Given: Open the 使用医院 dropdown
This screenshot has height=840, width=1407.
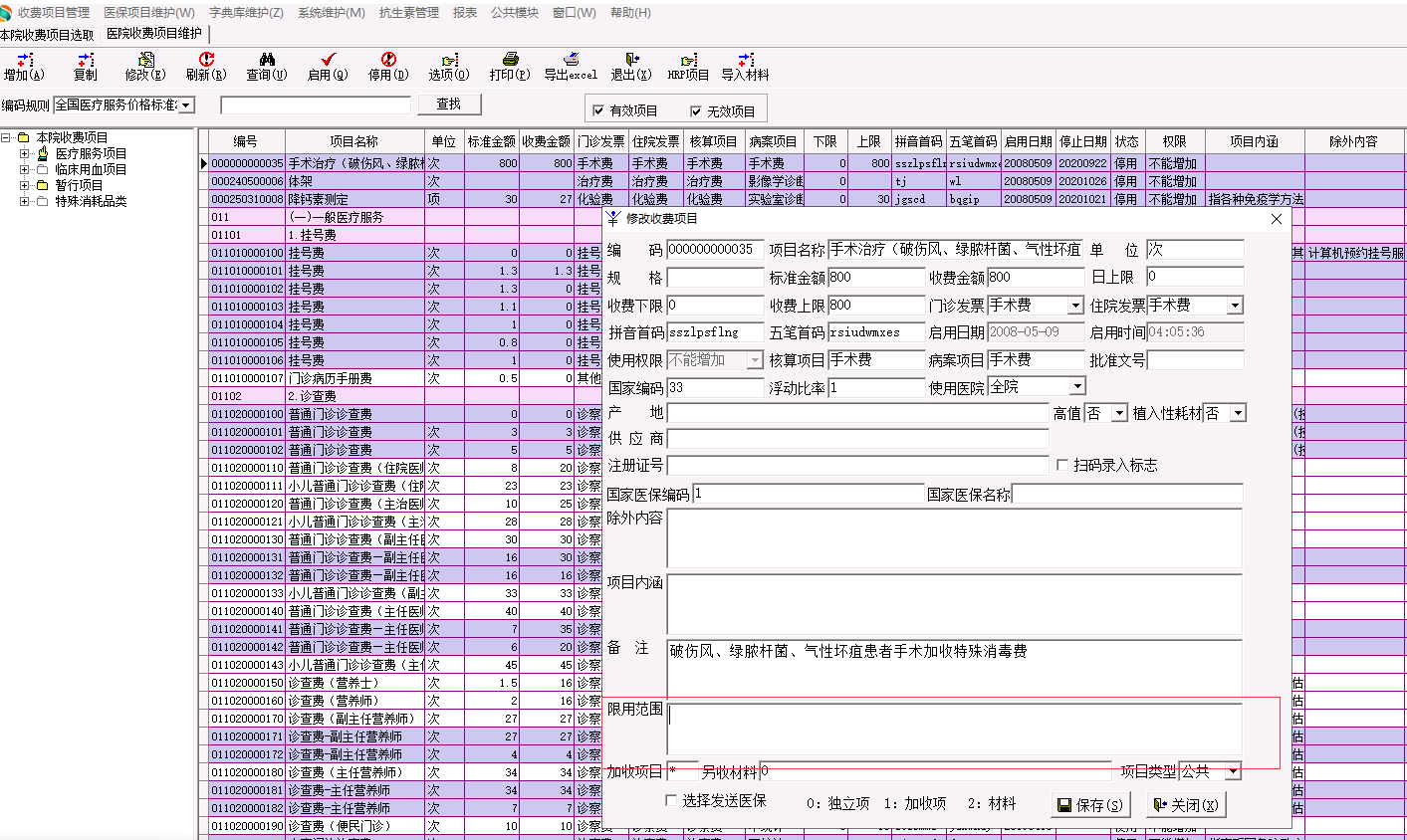Looking at the screenshot, I should tap(1077, 387).
